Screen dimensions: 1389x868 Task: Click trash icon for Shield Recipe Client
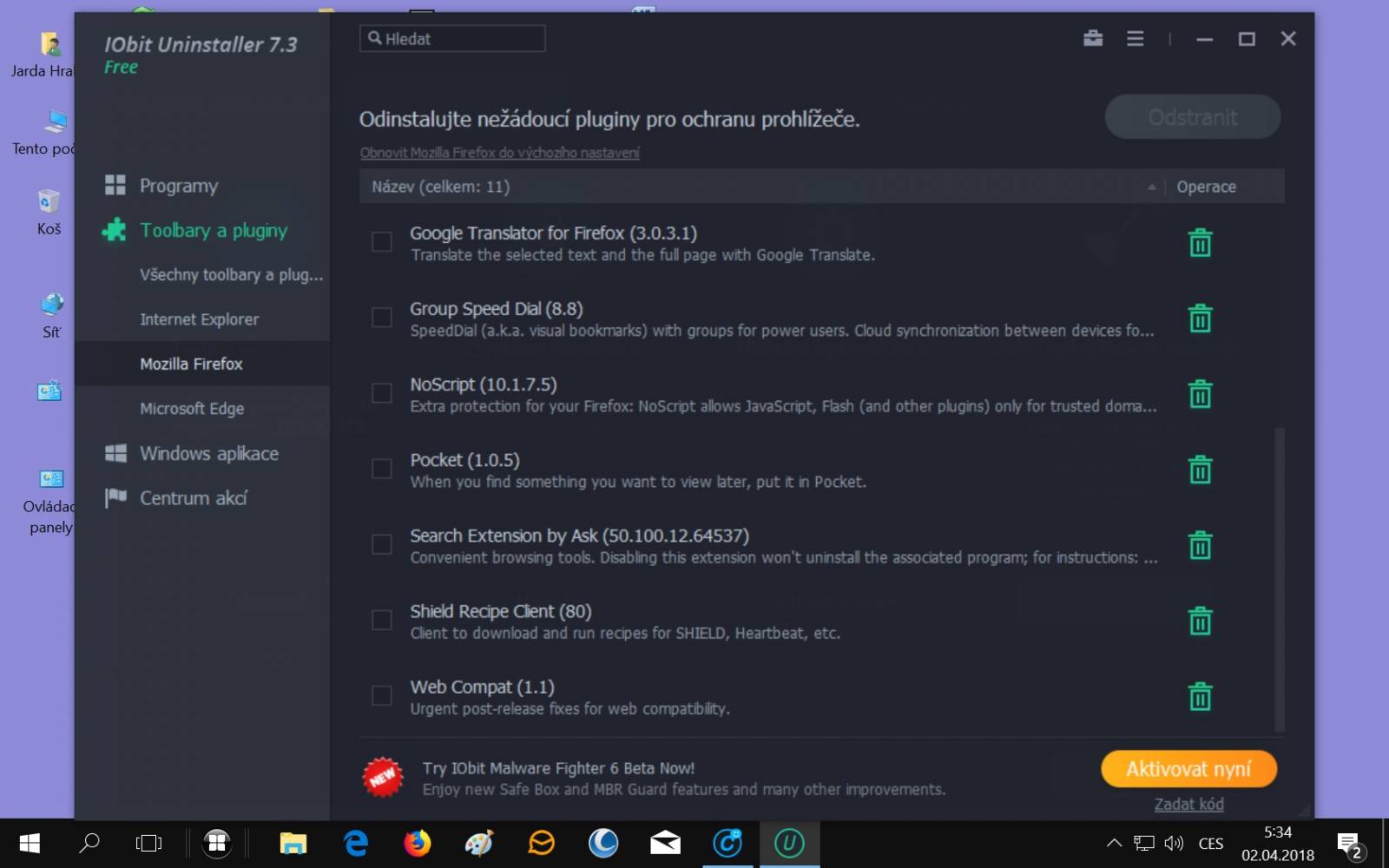click(x=1200, y=621)
